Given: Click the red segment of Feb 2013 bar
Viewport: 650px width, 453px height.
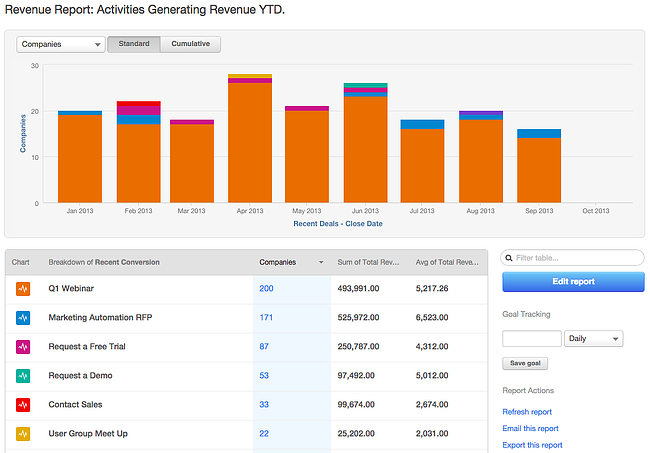Looking at the screenshot, I should coord(138,104).
